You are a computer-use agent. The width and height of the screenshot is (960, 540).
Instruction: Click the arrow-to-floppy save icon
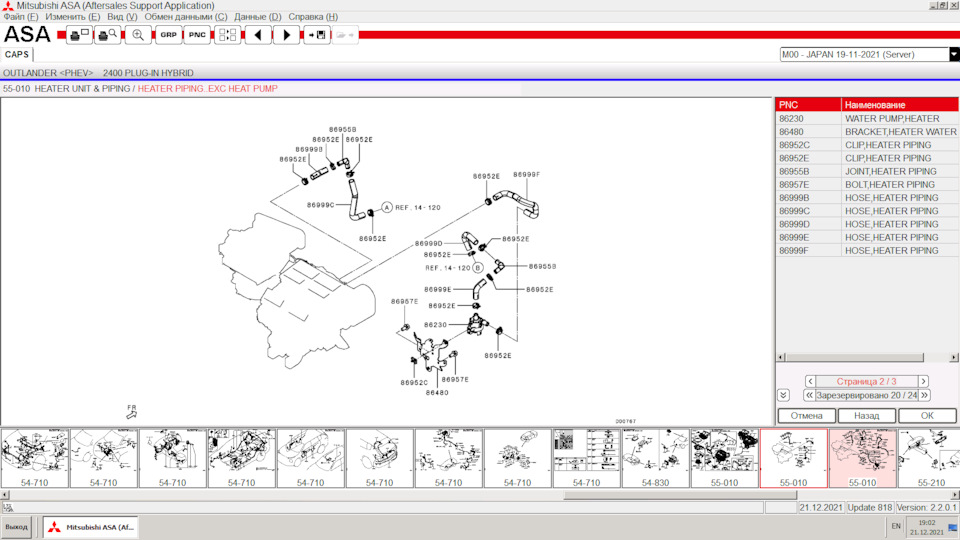(x=317, y=35)
